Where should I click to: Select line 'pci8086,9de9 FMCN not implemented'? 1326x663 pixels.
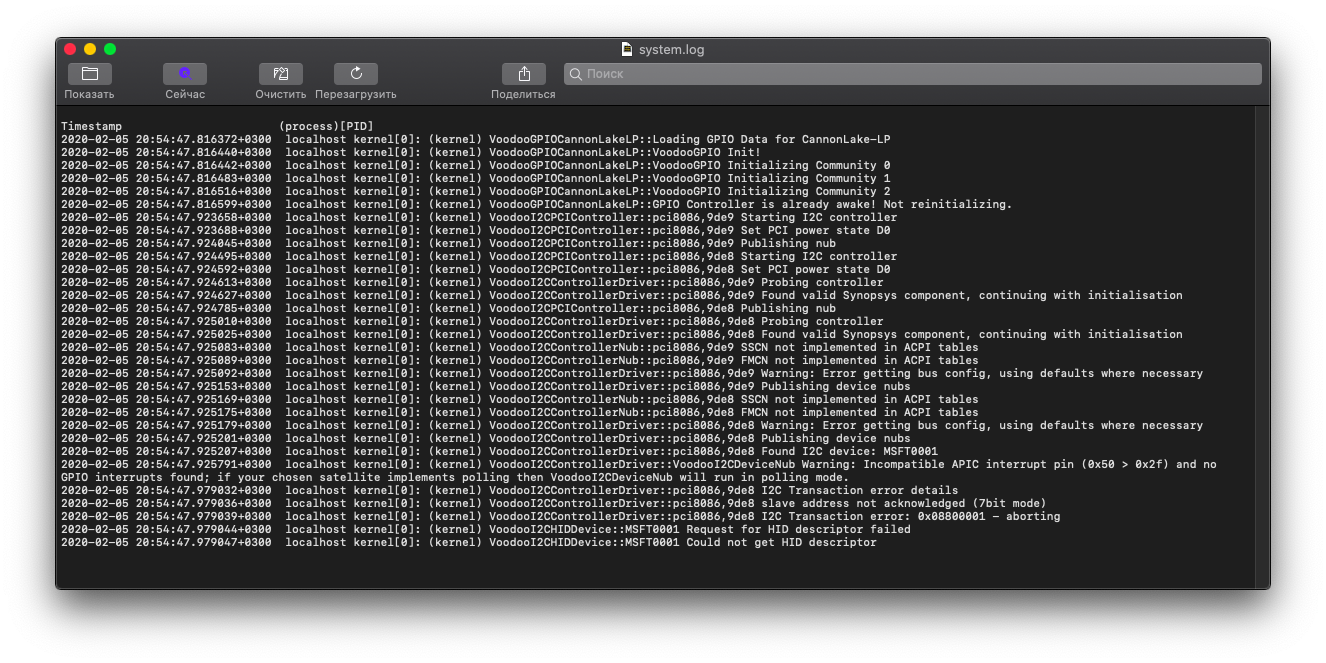pyautogui.click(x=519, y=360)
